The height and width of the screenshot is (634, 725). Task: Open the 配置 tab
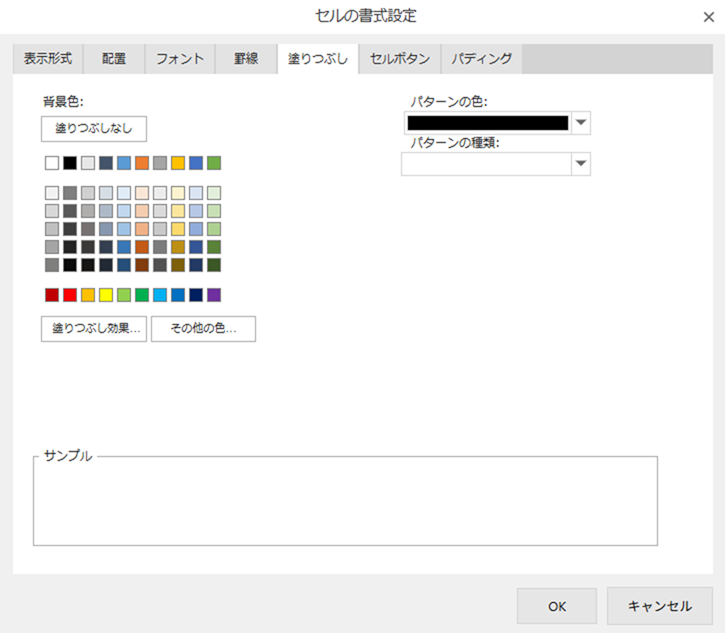coord(114,59)
